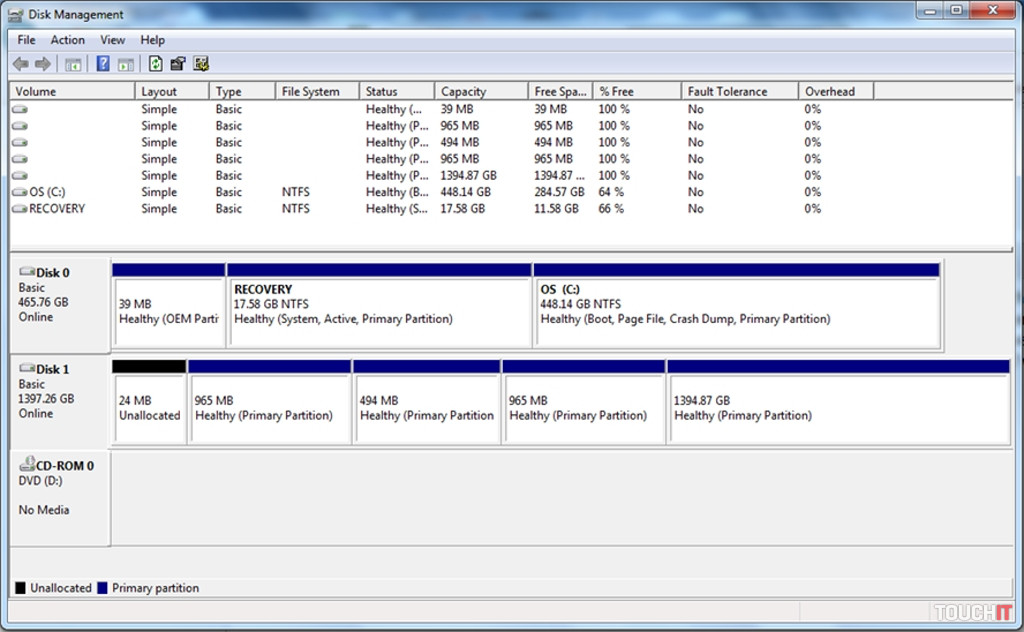Toggle Show/Hide Action Pane toolbar icon
This screenshot has width=1024, height=632.
pyautogui.click(x=125, y=64)
